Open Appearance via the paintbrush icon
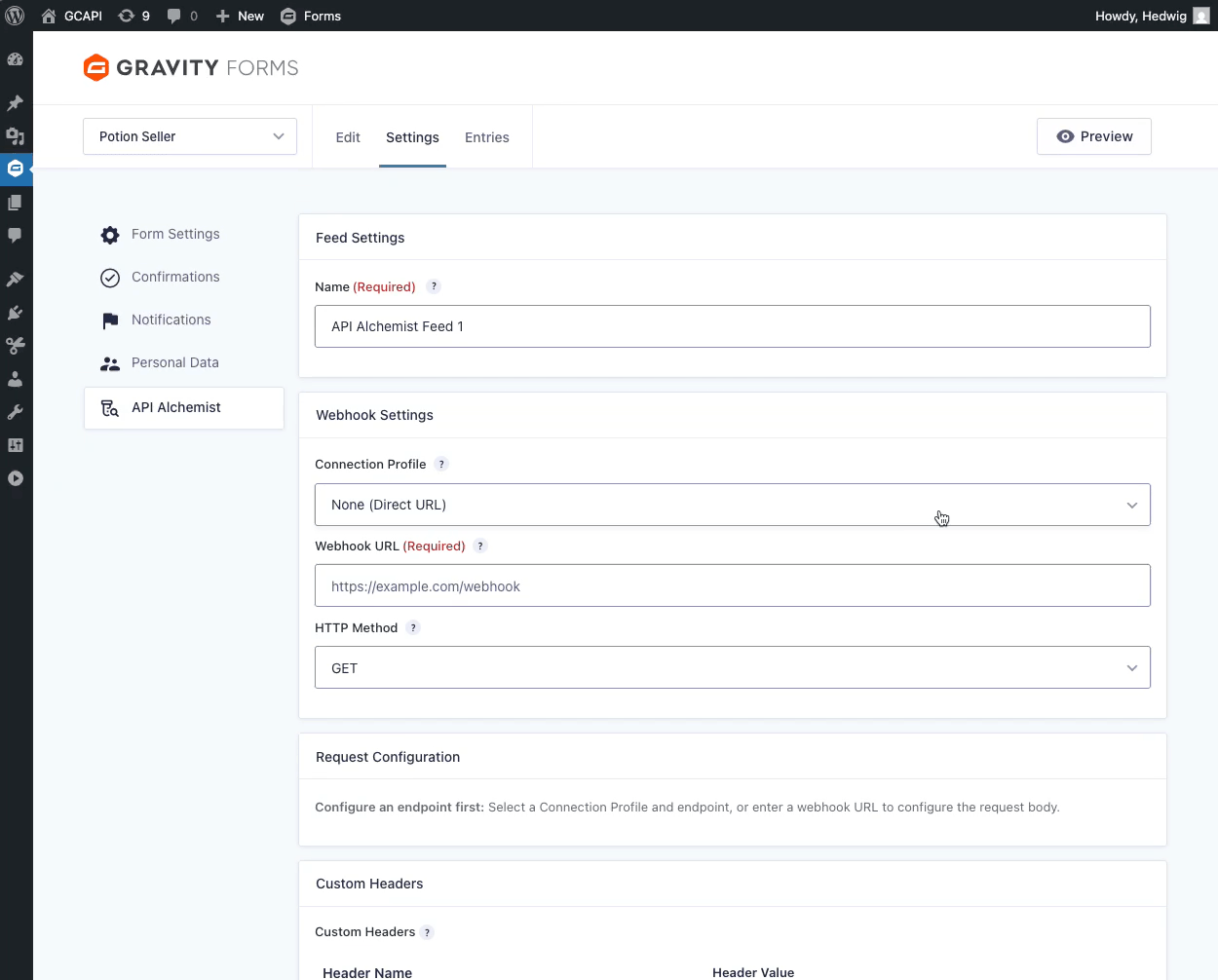Screen dimensions: 1218x980 coord(15,279)
